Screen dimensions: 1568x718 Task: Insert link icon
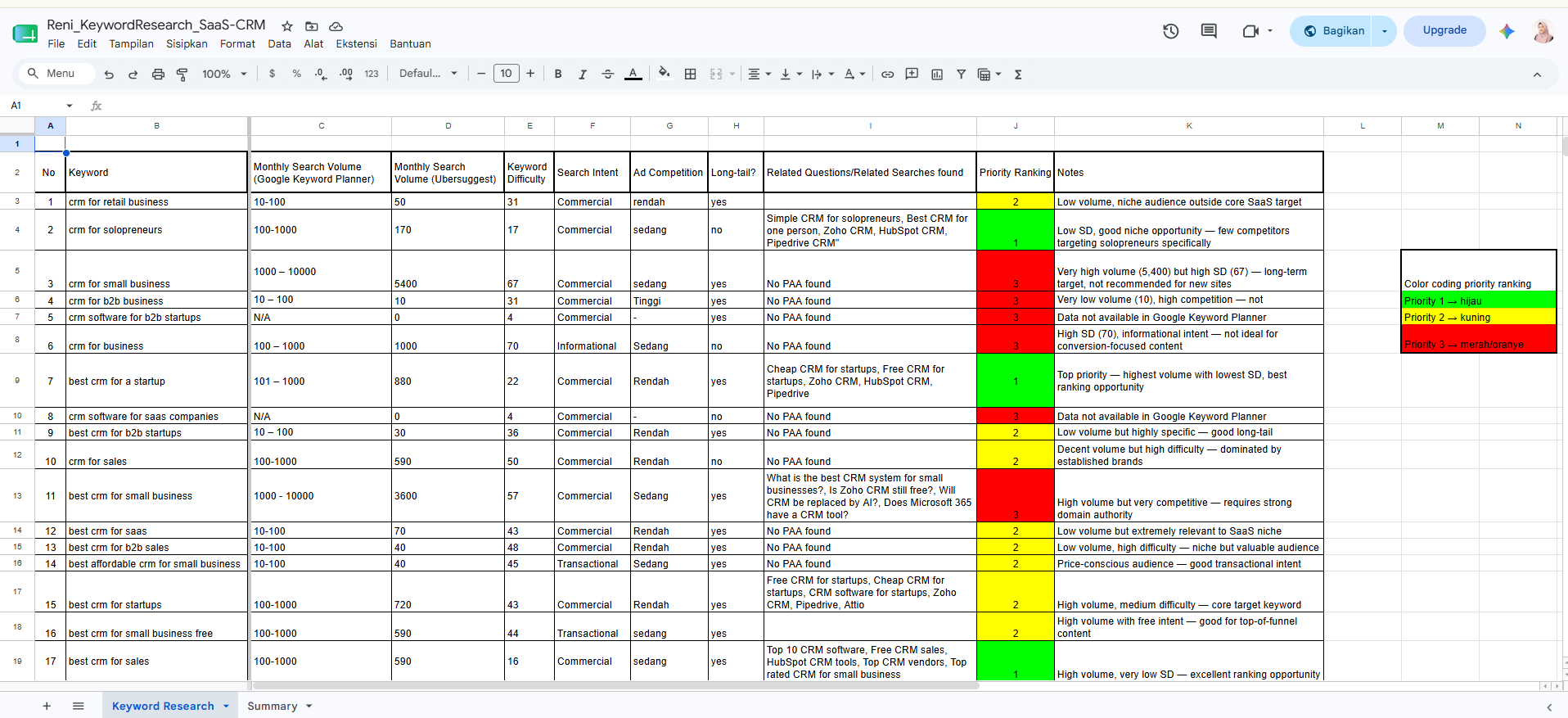[x=887, y=74]
